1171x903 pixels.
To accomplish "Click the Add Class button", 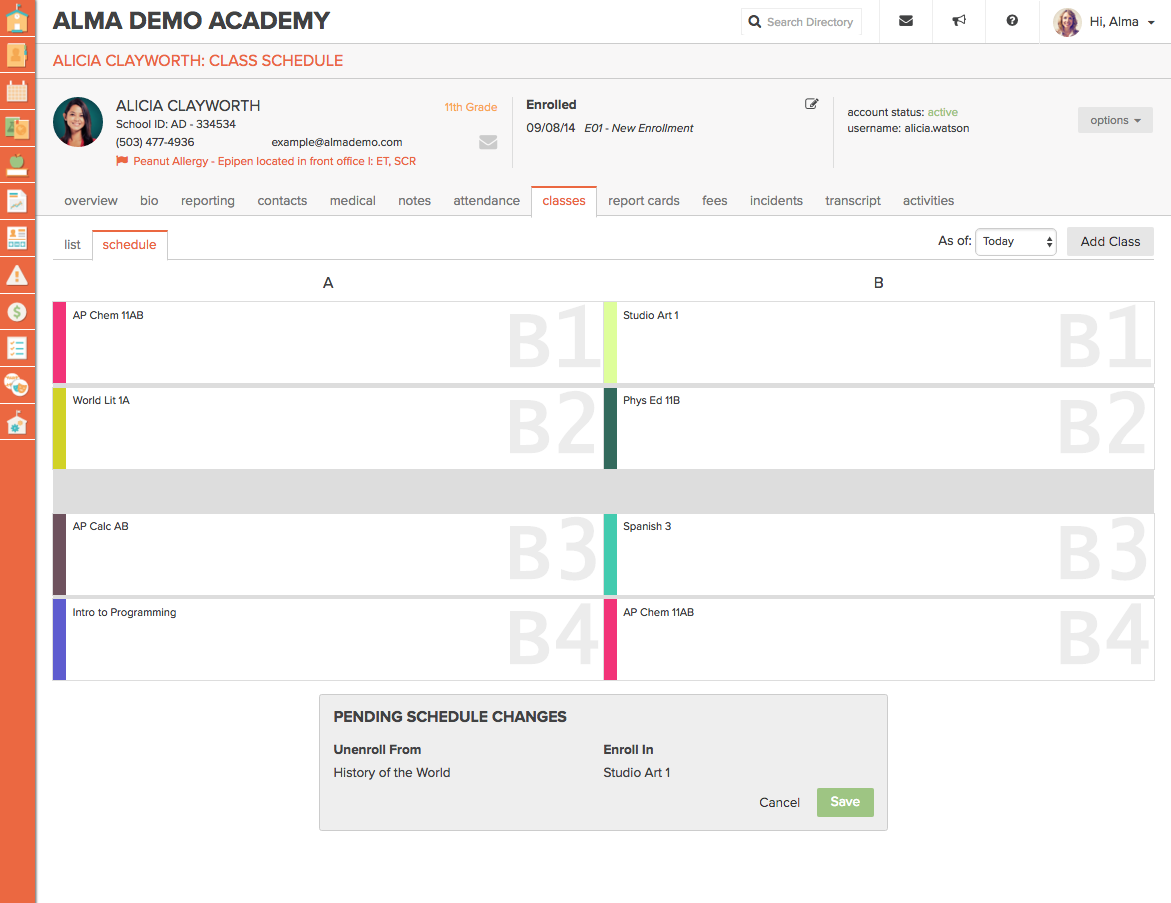I will click(1110, 241).
